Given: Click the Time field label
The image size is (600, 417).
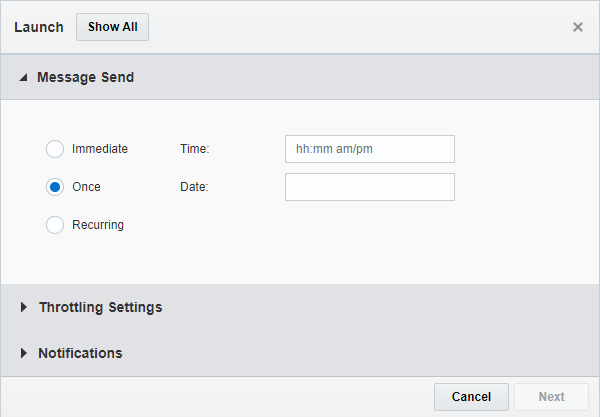Looking at the screenshot, I should coord(195,149).
